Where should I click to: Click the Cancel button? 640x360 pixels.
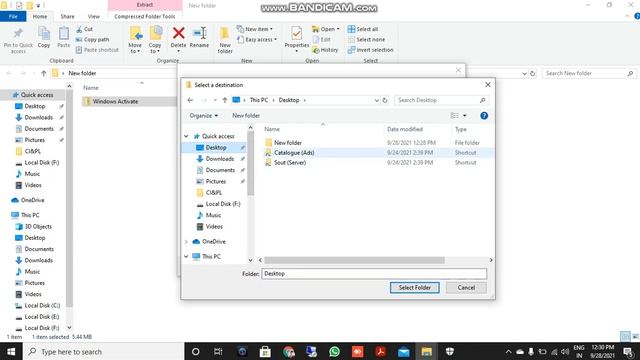466,288
